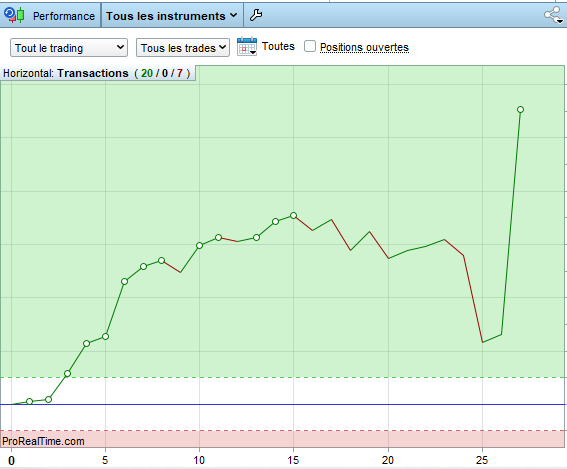Open the wrench settings icon

[x=256, y=15]
